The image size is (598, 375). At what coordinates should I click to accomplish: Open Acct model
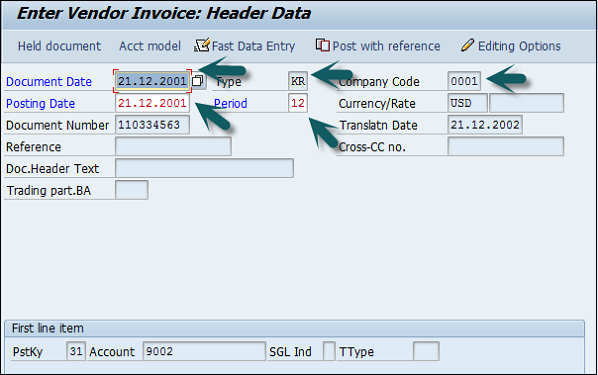tap(150, 46)
